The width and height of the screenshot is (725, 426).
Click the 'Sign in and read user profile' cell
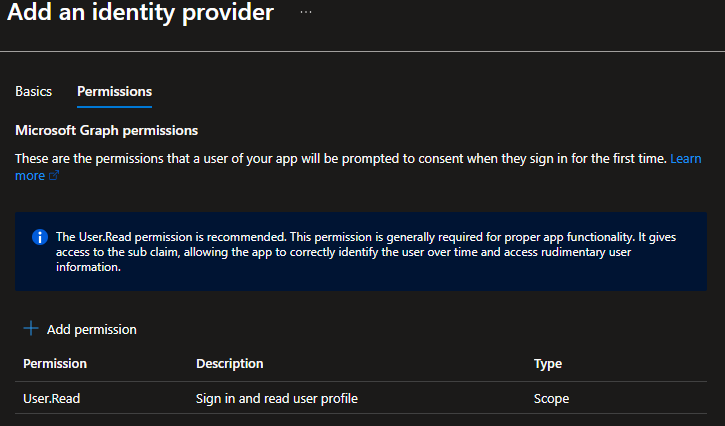(276, 398)
